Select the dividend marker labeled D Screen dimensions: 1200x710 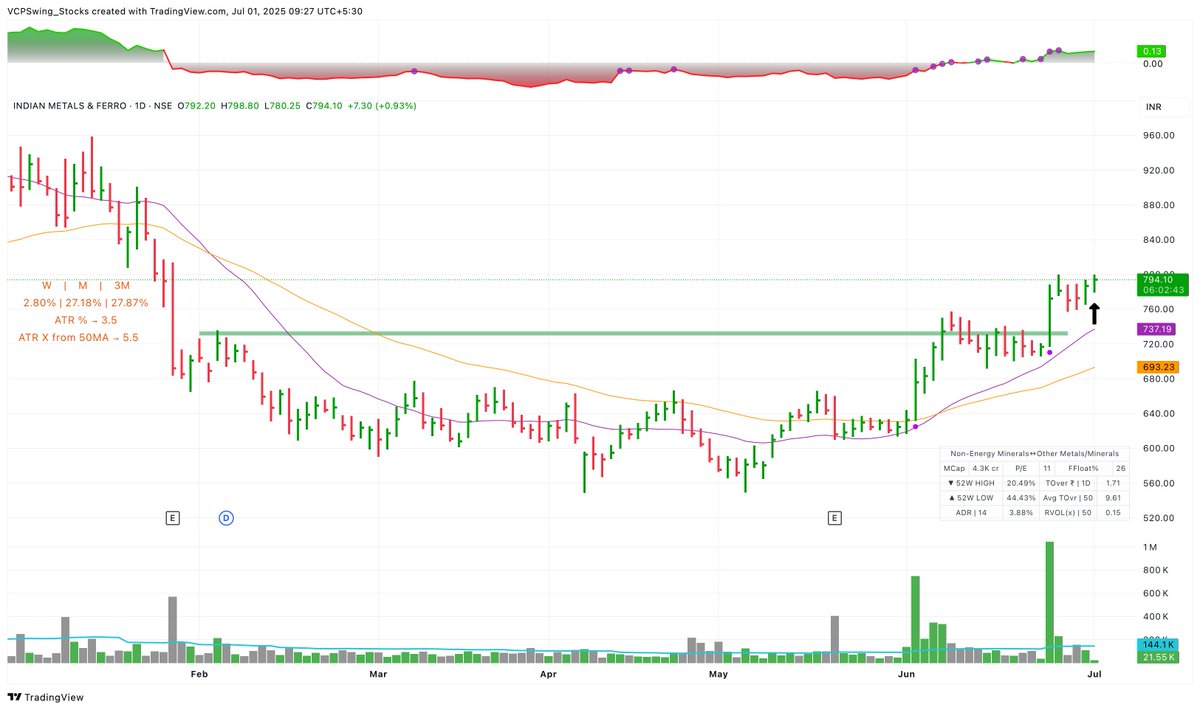click(x=226, y=518)
